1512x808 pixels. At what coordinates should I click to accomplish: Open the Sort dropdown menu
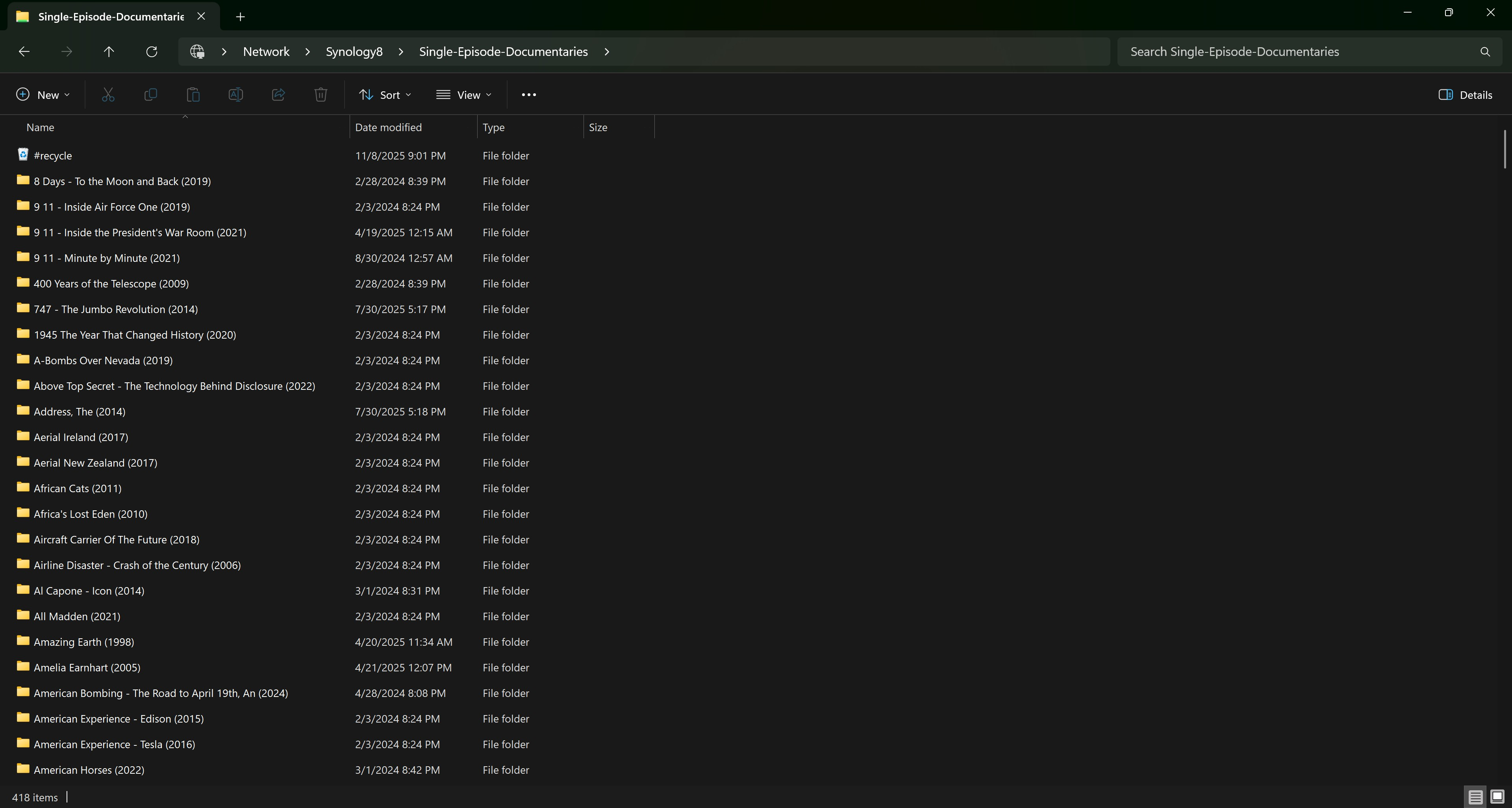click(385, 95)
